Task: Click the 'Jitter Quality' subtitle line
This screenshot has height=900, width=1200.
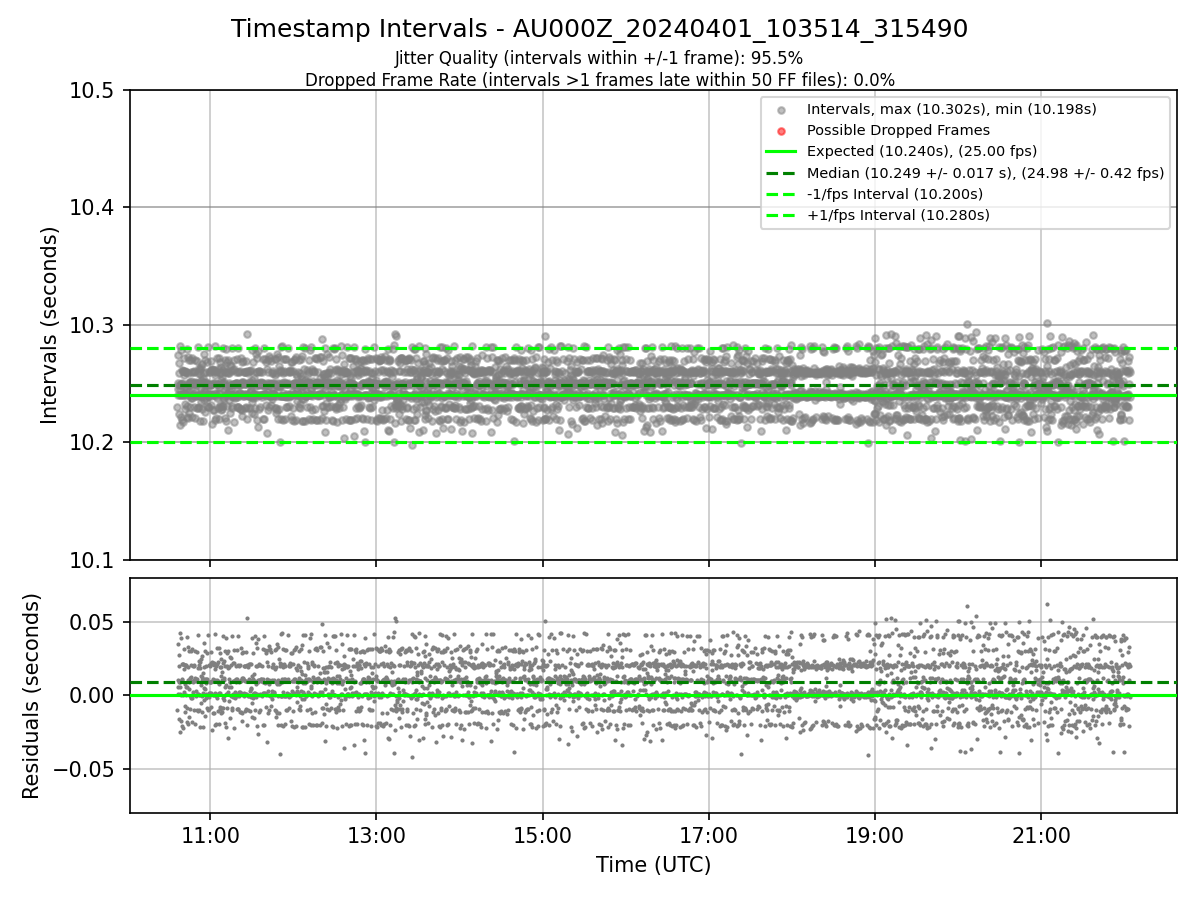Action: click(x=599, y=58)
